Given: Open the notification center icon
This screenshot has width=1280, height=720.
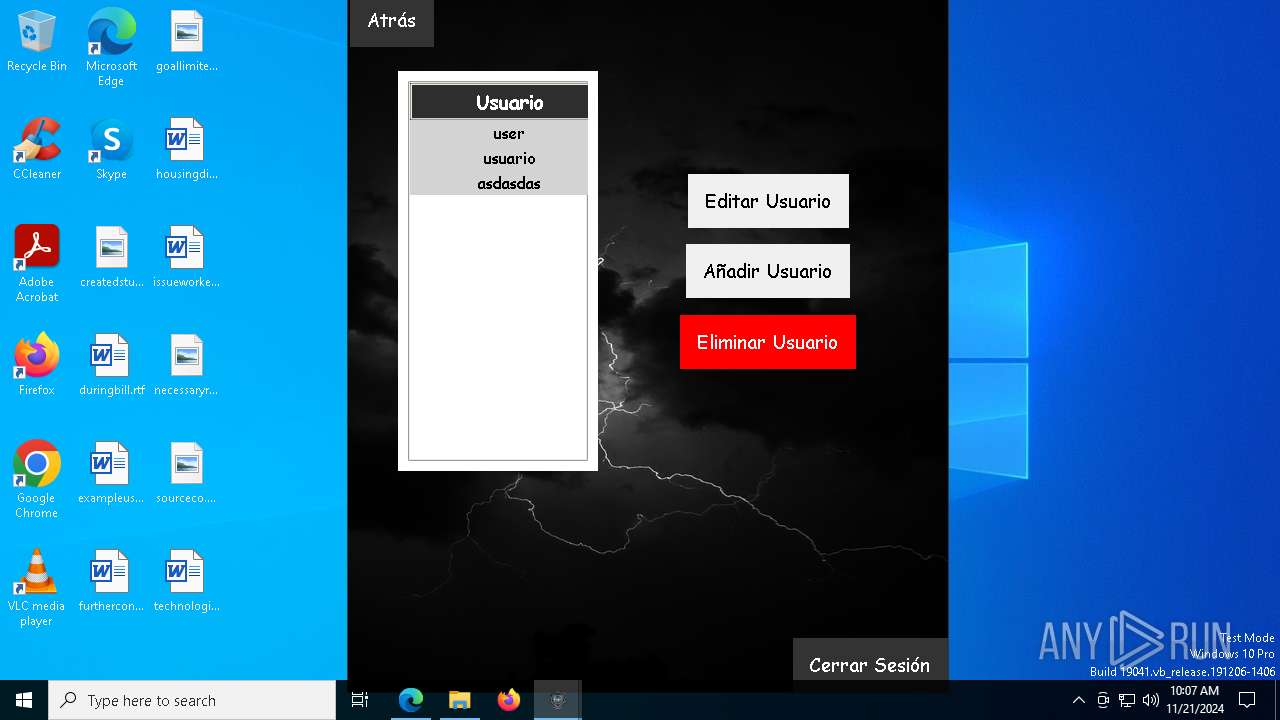Looking at the screenshot, I should pos(1248,700).
